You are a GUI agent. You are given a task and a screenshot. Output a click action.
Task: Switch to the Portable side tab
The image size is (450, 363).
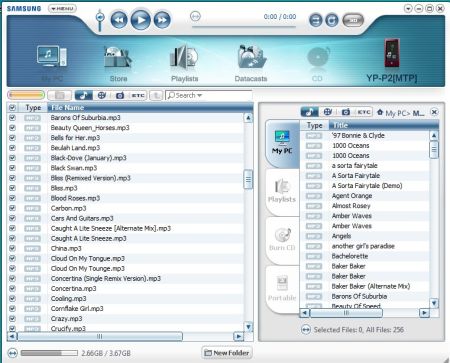click(x=282, y=289)
